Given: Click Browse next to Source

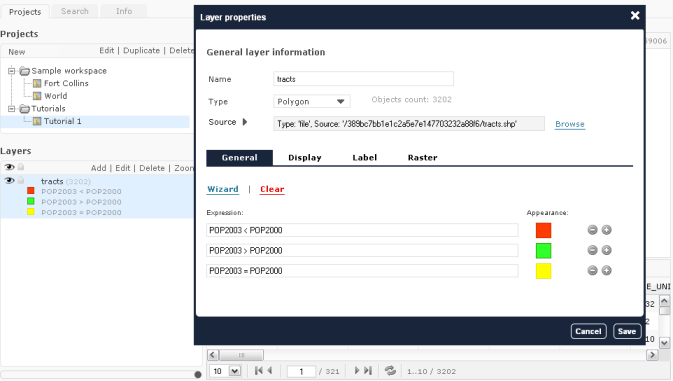Looking at the screenshot, I should click(x=570, y=124).
